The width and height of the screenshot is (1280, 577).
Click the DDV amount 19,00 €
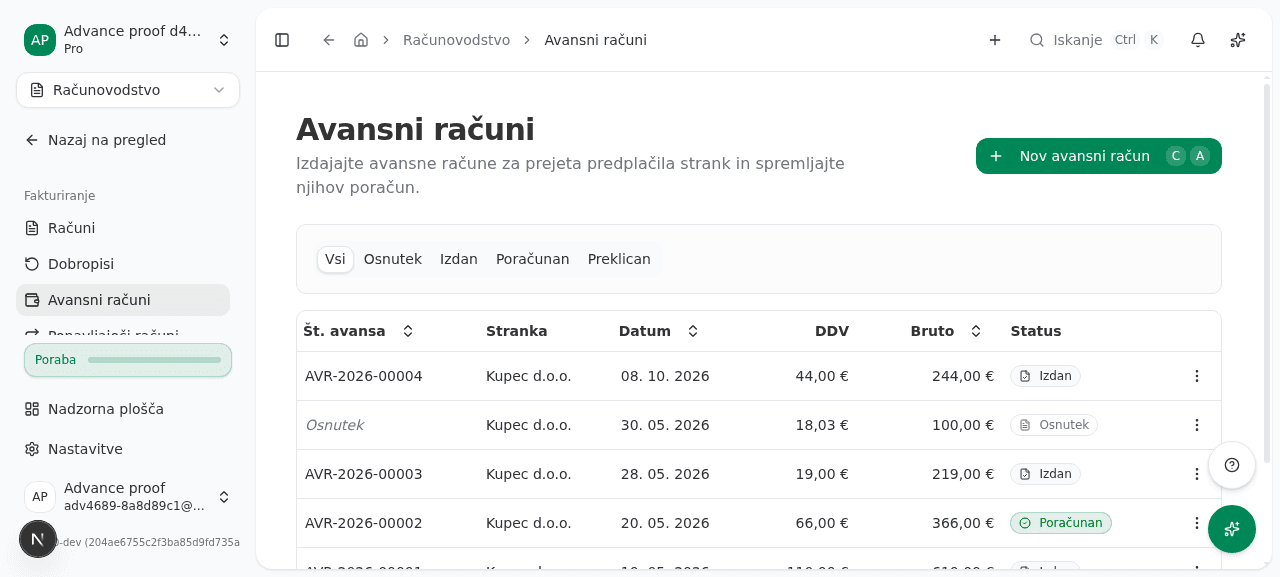822,474
